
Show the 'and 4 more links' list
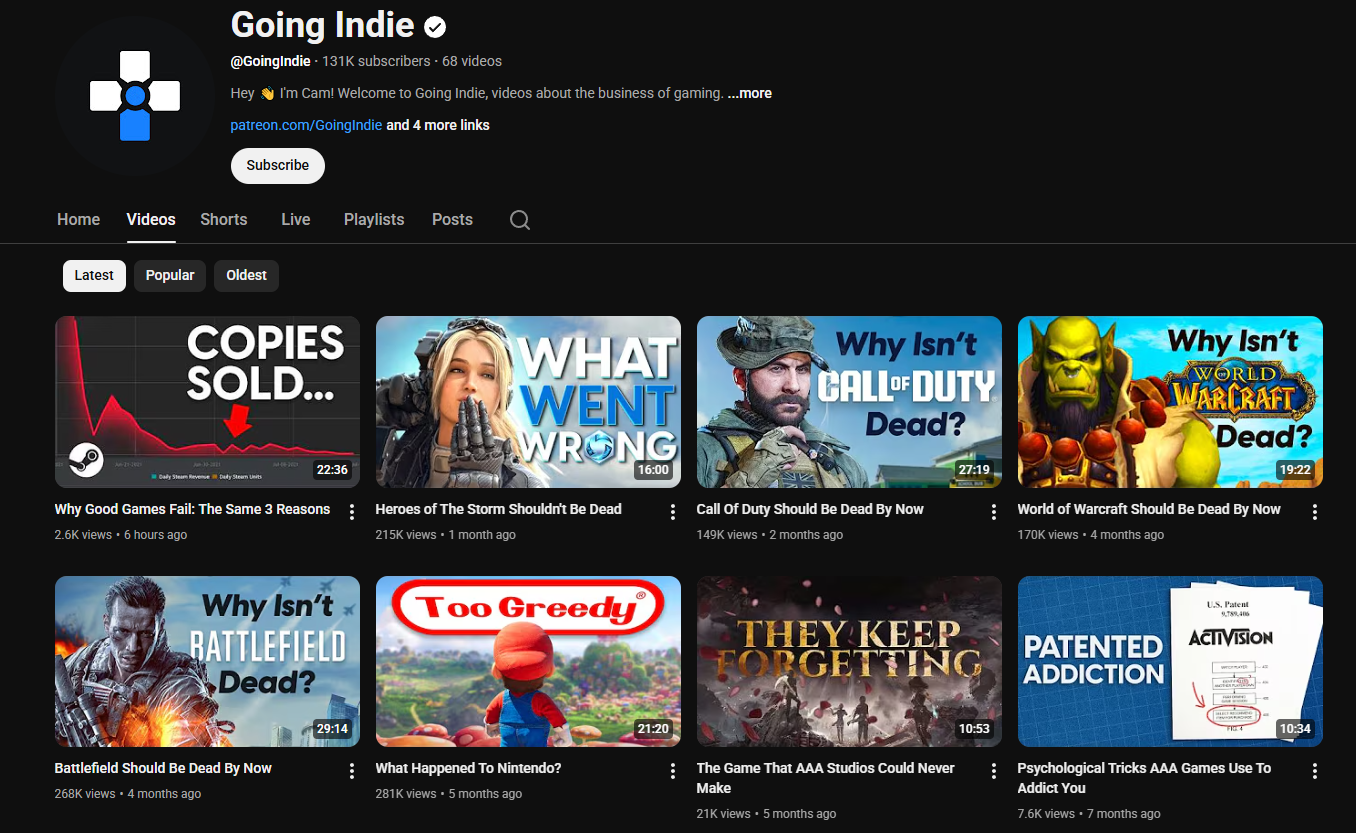[438, 125]
